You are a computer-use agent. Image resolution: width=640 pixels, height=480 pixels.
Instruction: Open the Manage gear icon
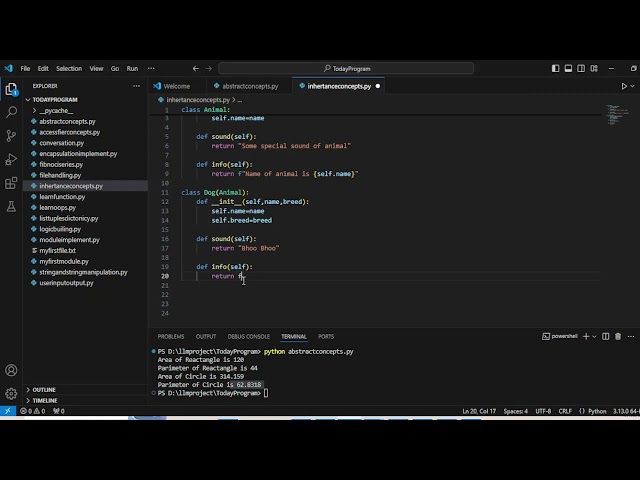11,393
